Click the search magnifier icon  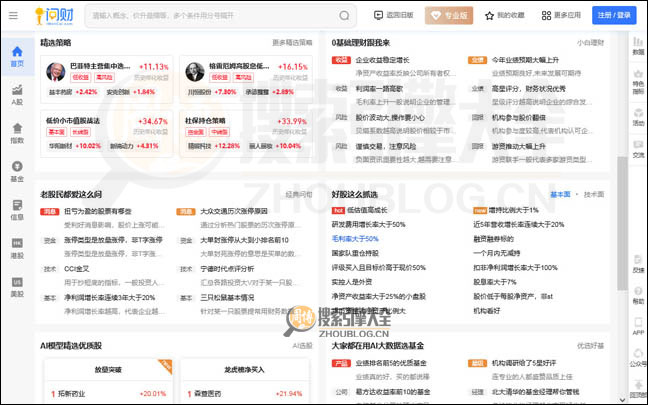[344, 16]
